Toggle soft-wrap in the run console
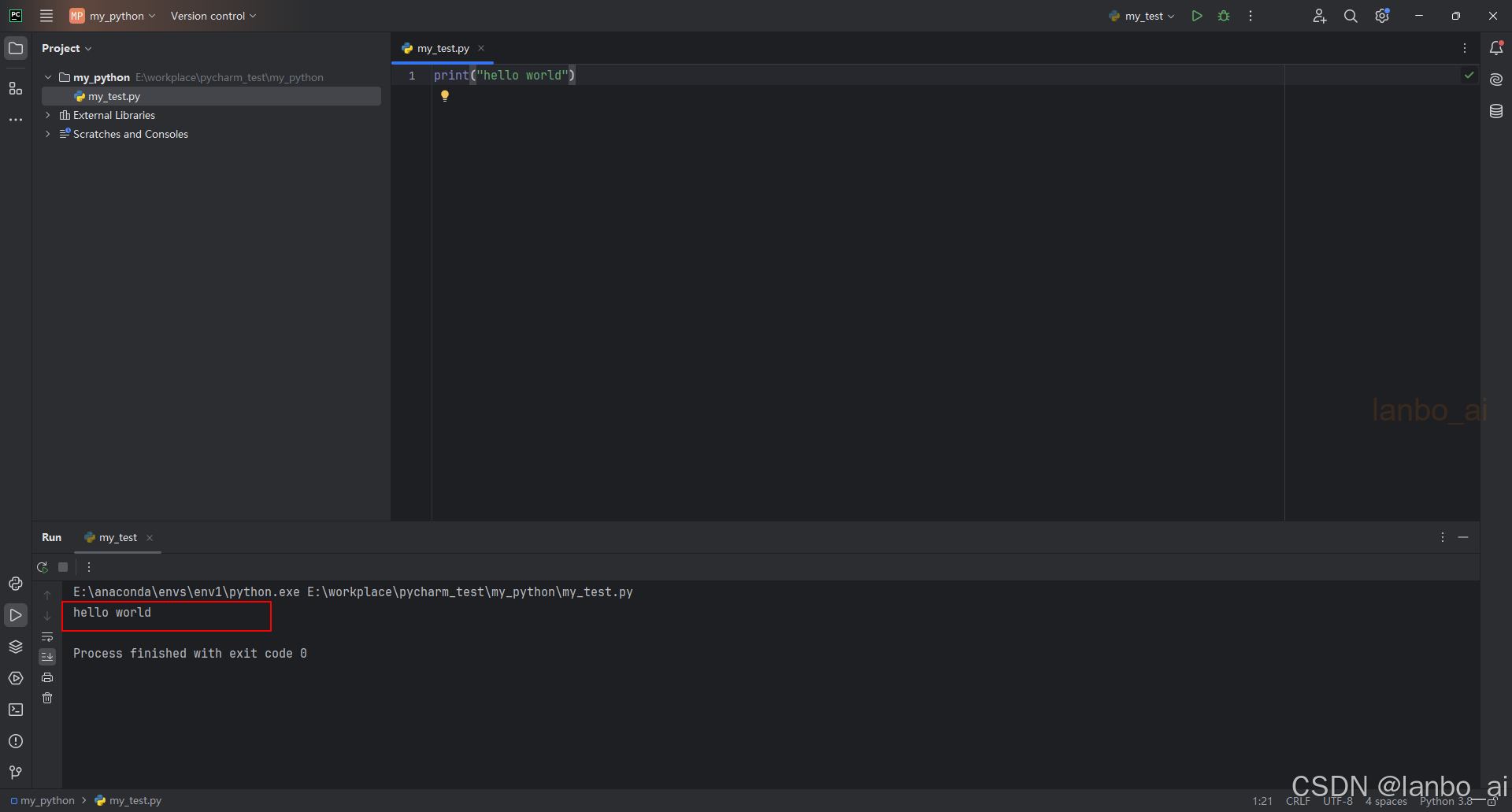 pyautogui.click(x=47, y=637)
